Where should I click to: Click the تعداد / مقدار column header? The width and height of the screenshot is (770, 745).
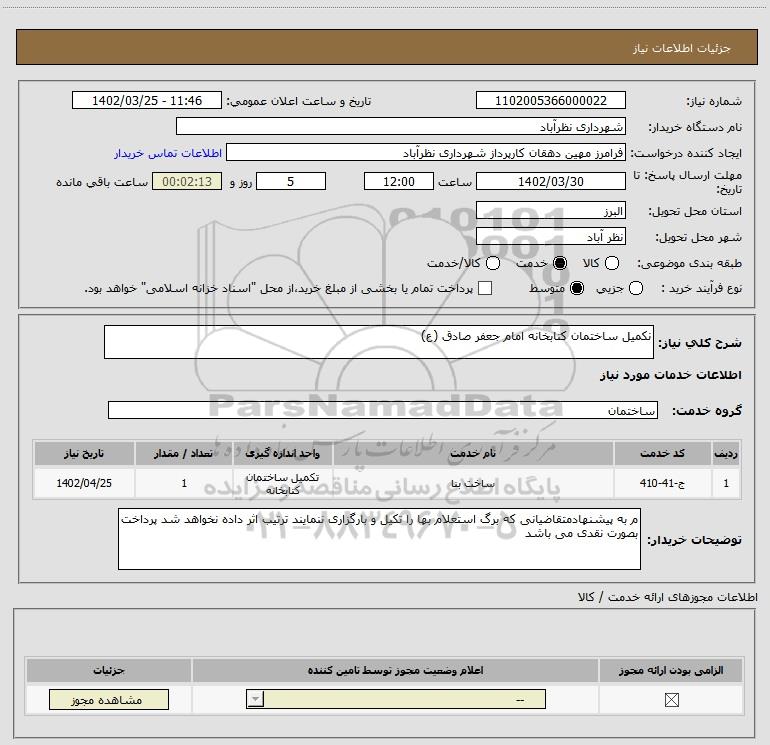click(184, 453)
